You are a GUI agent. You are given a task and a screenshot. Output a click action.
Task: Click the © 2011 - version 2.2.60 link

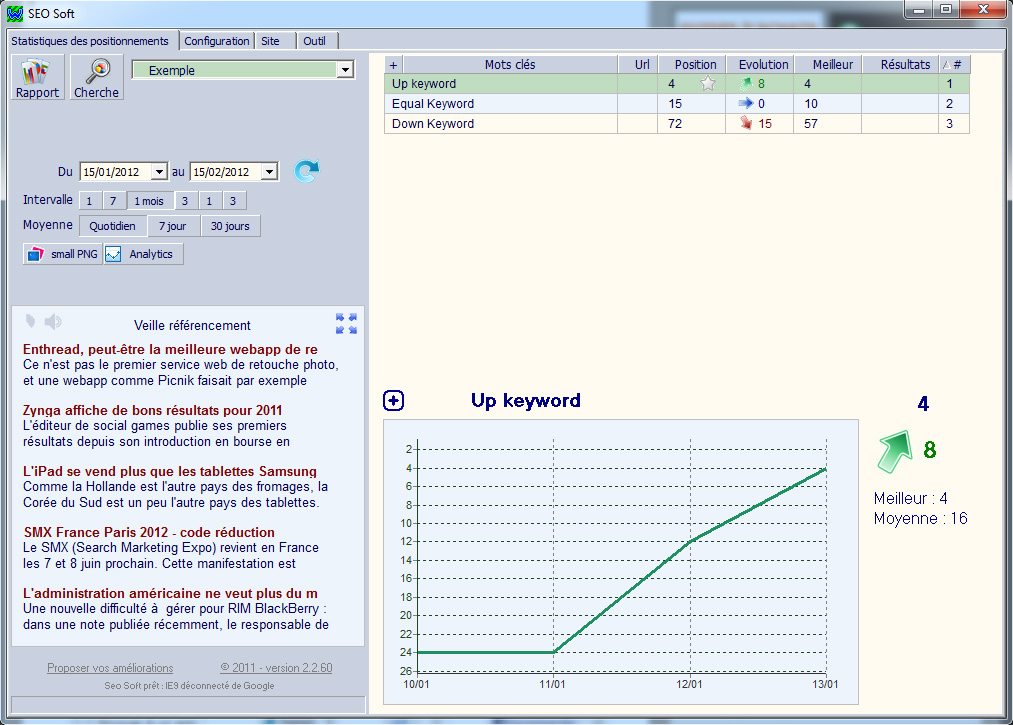[277, 667]
